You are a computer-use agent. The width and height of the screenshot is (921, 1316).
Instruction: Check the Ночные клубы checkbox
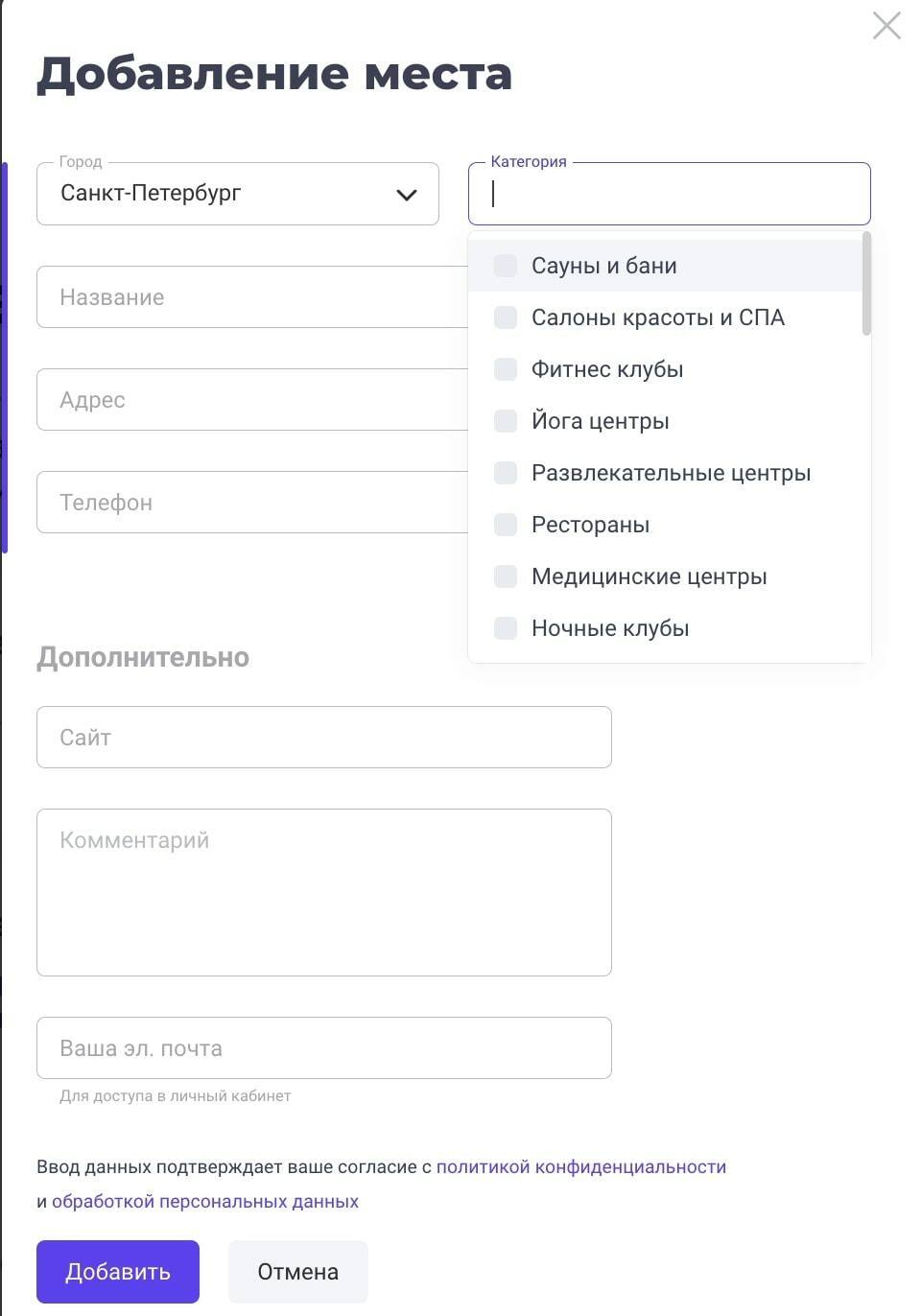point(506,628)
